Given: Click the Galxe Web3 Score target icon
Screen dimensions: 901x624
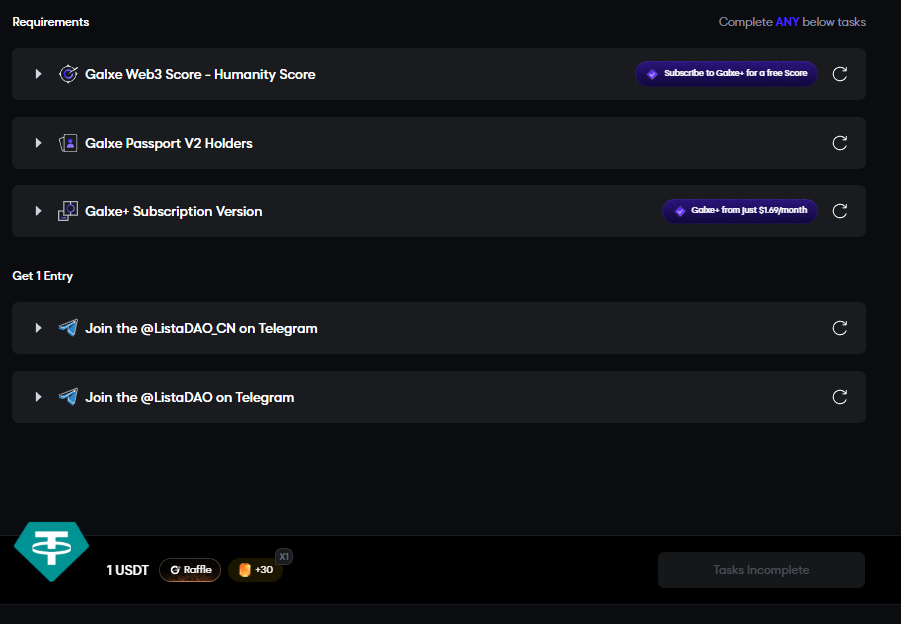Looking at the screenshot, I should pyautogui.click(x=68, y=74).
